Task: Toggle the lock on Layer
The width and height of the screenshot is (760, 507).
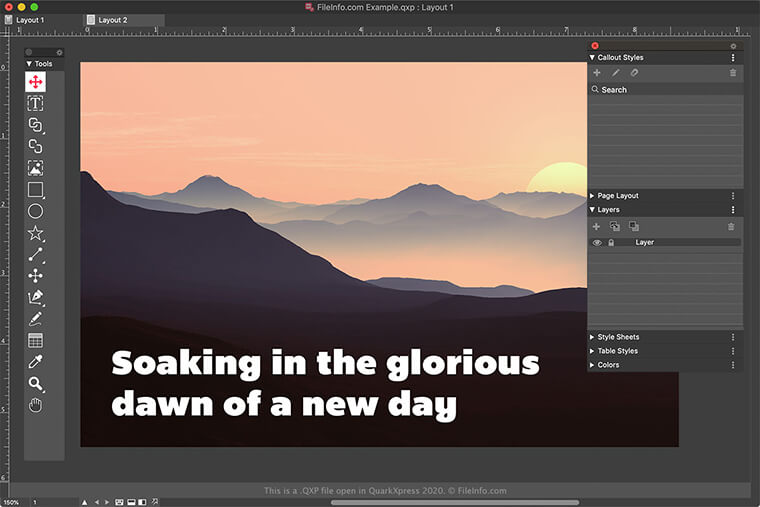Action: pyautogui.click(x=611, y=242)
